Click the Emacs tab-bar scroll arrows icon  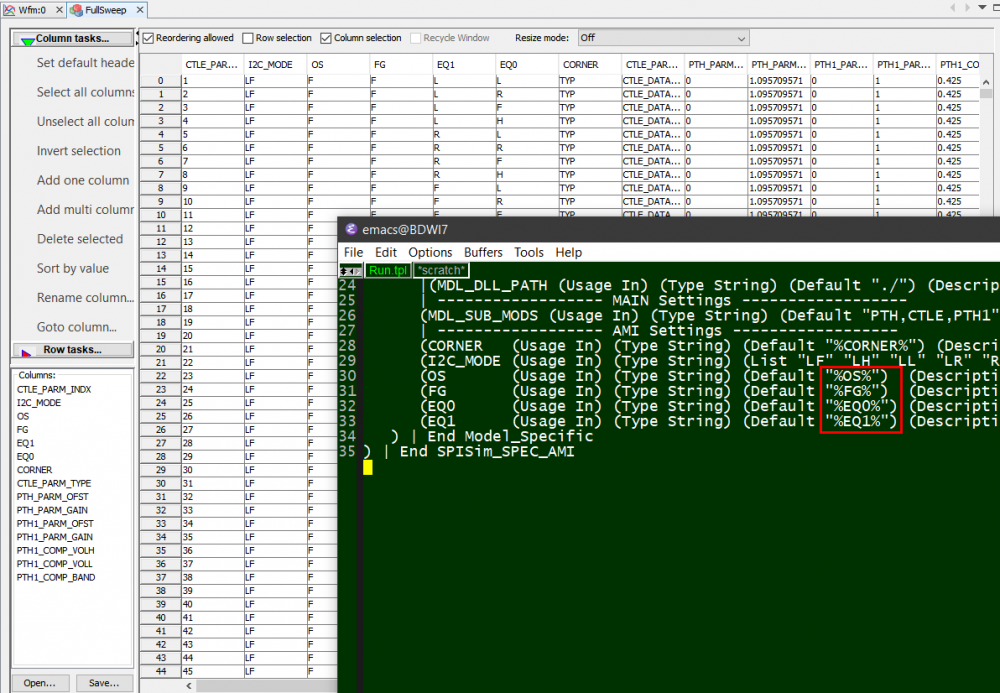[x=351, y=270]
